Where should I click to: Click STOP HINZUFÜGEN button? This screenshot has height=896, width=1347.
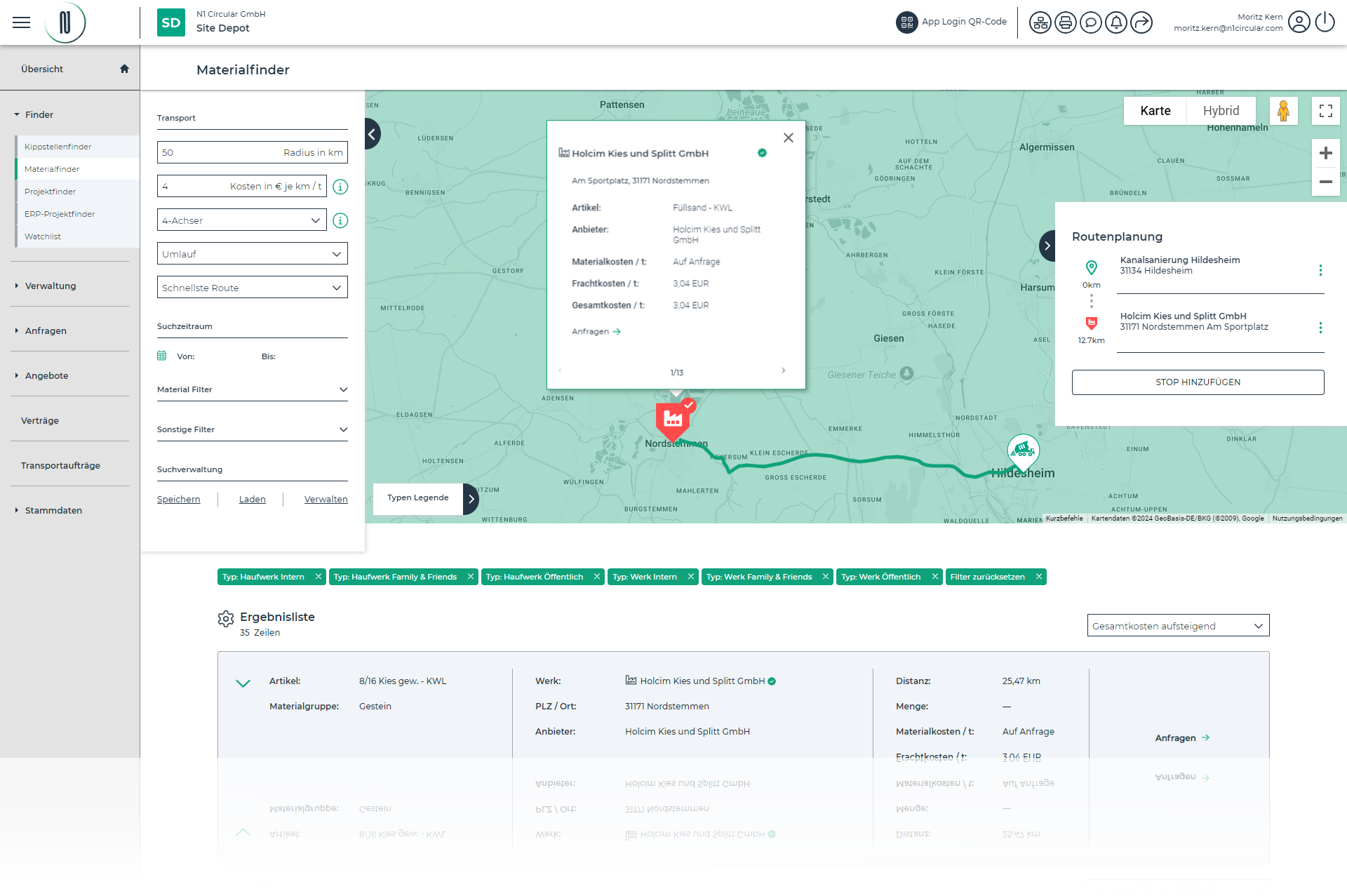[x=1198, y=382]
